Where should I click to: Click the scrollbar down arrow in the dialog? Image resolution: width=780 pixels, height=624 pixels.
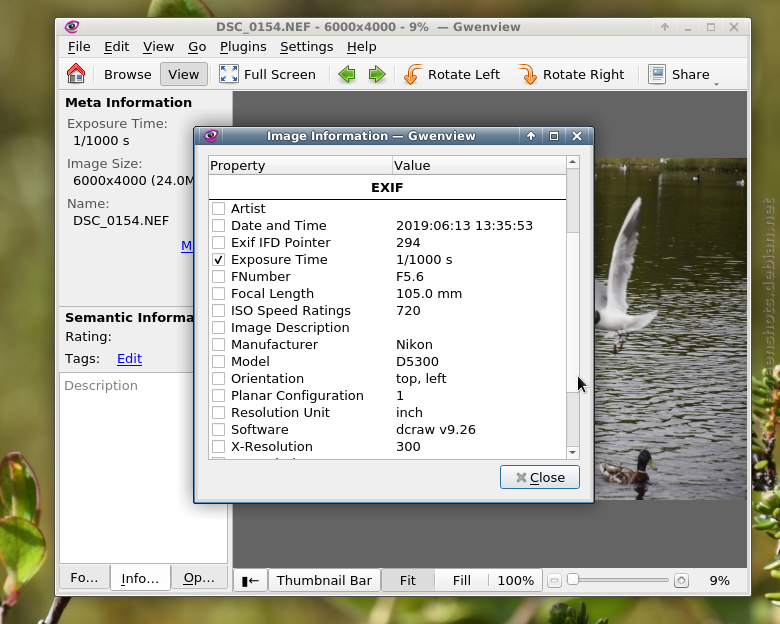[573, 452]
